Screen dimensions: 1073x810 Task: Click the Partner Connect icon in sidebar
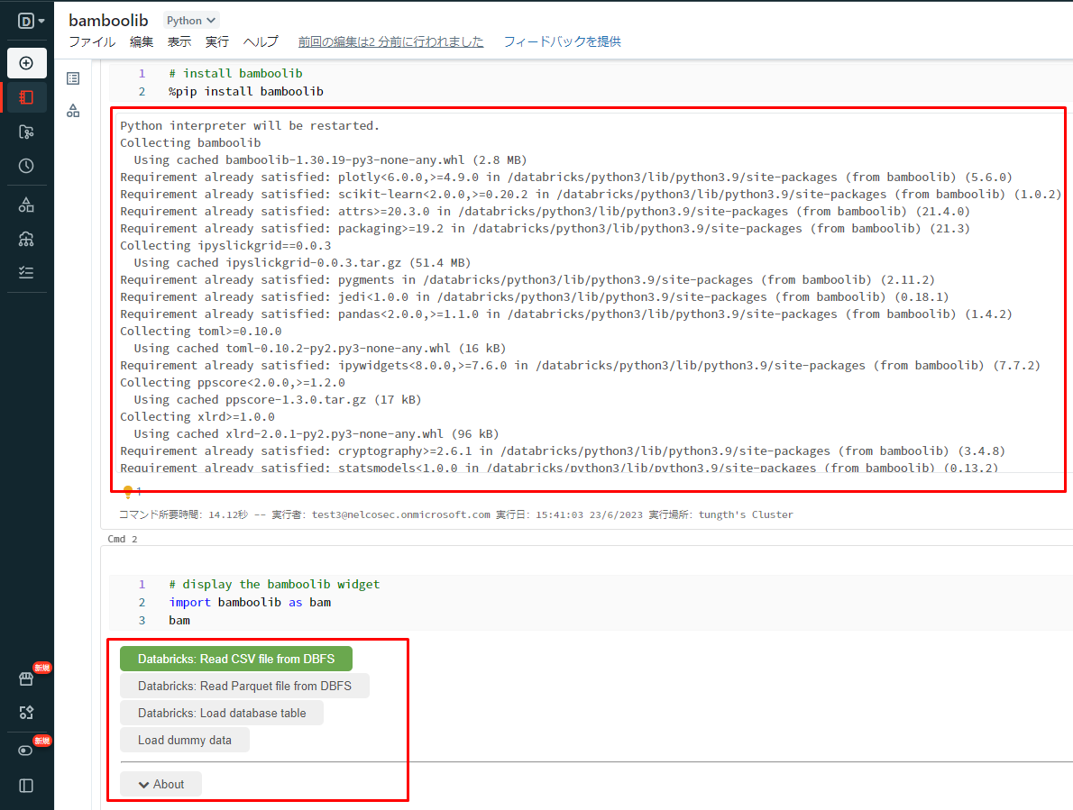(x=27, y=713)
